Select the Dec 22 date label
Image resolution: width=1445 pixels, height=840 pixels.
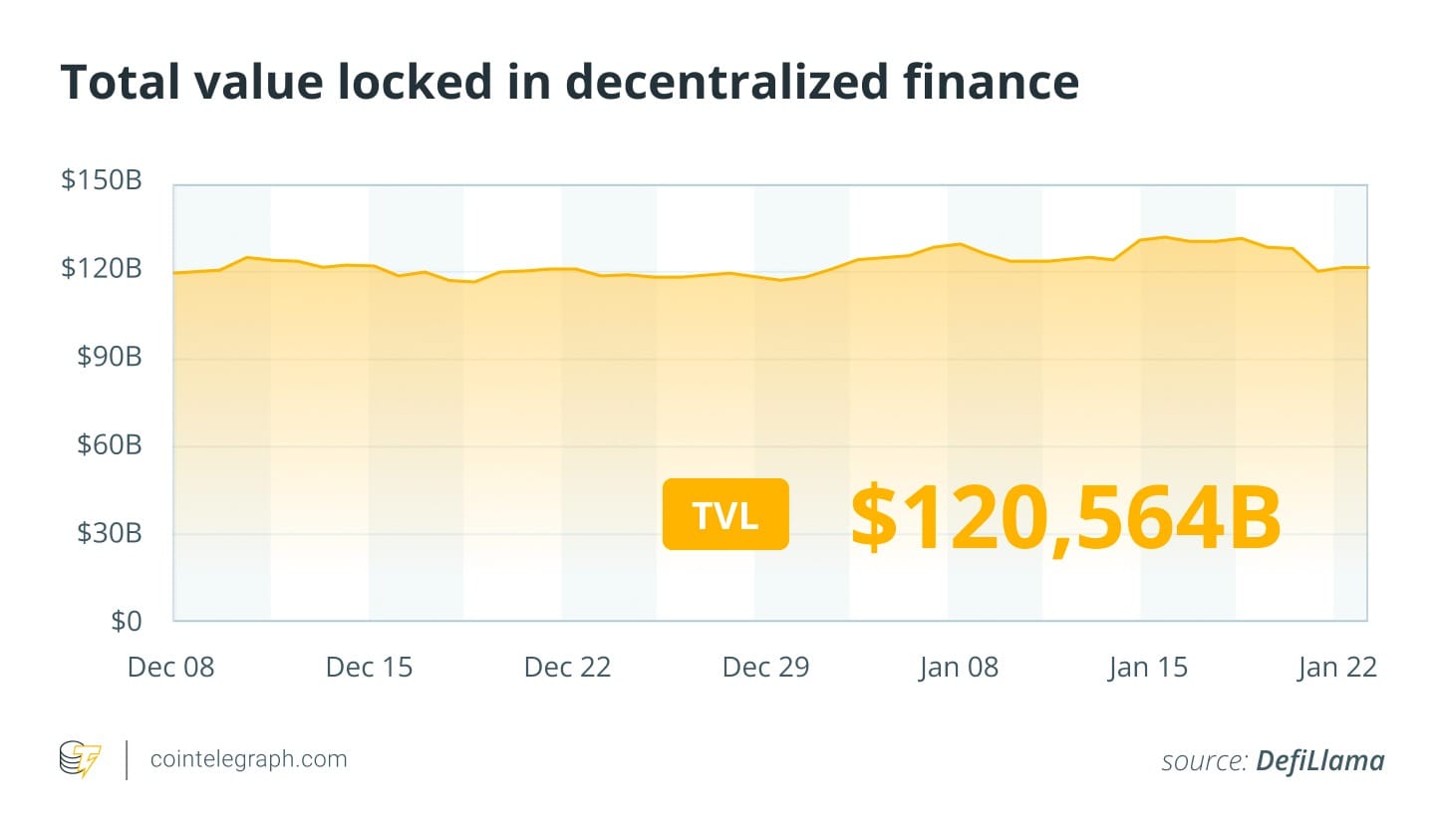pyautogui.click(x=567, y=667)
